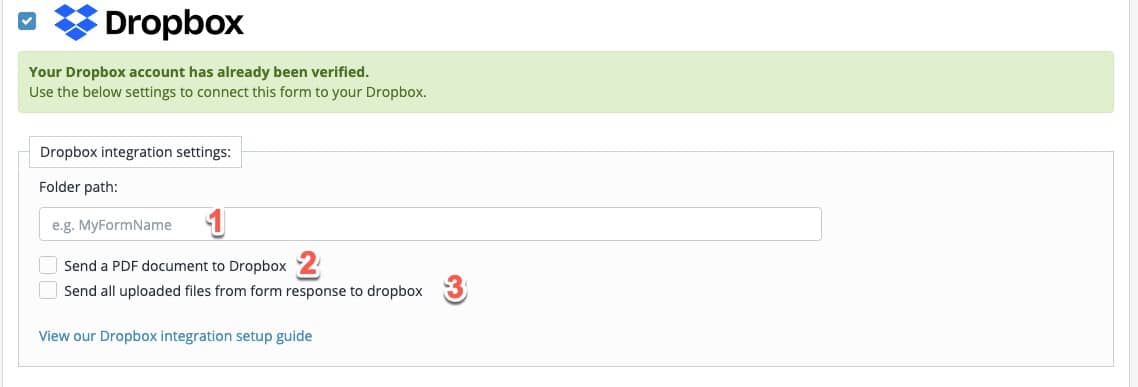Viewport: 1138px width, 387px height.
Task: Select the 'Dropbox integration settings:' legend
Action: pos(136,152)
